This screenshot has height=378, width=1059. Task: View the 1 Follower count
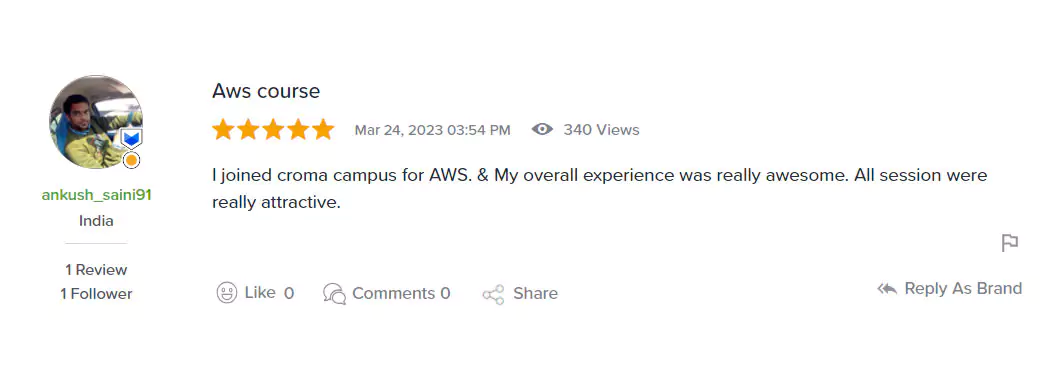coord(96,294)
